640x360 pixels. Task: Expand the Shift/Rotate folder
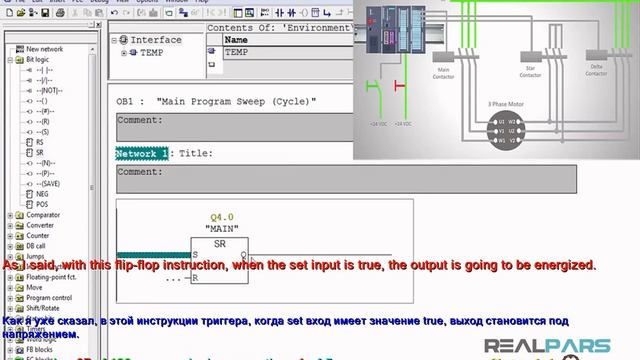(x=10, y=309)
